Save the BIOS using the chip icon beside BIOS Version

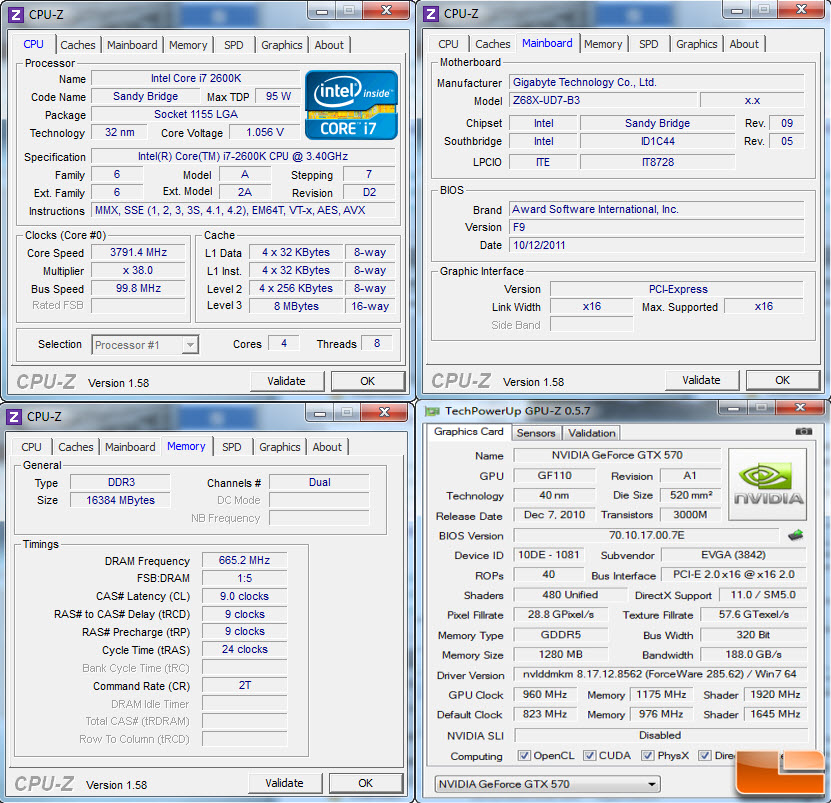pos(795,535)
